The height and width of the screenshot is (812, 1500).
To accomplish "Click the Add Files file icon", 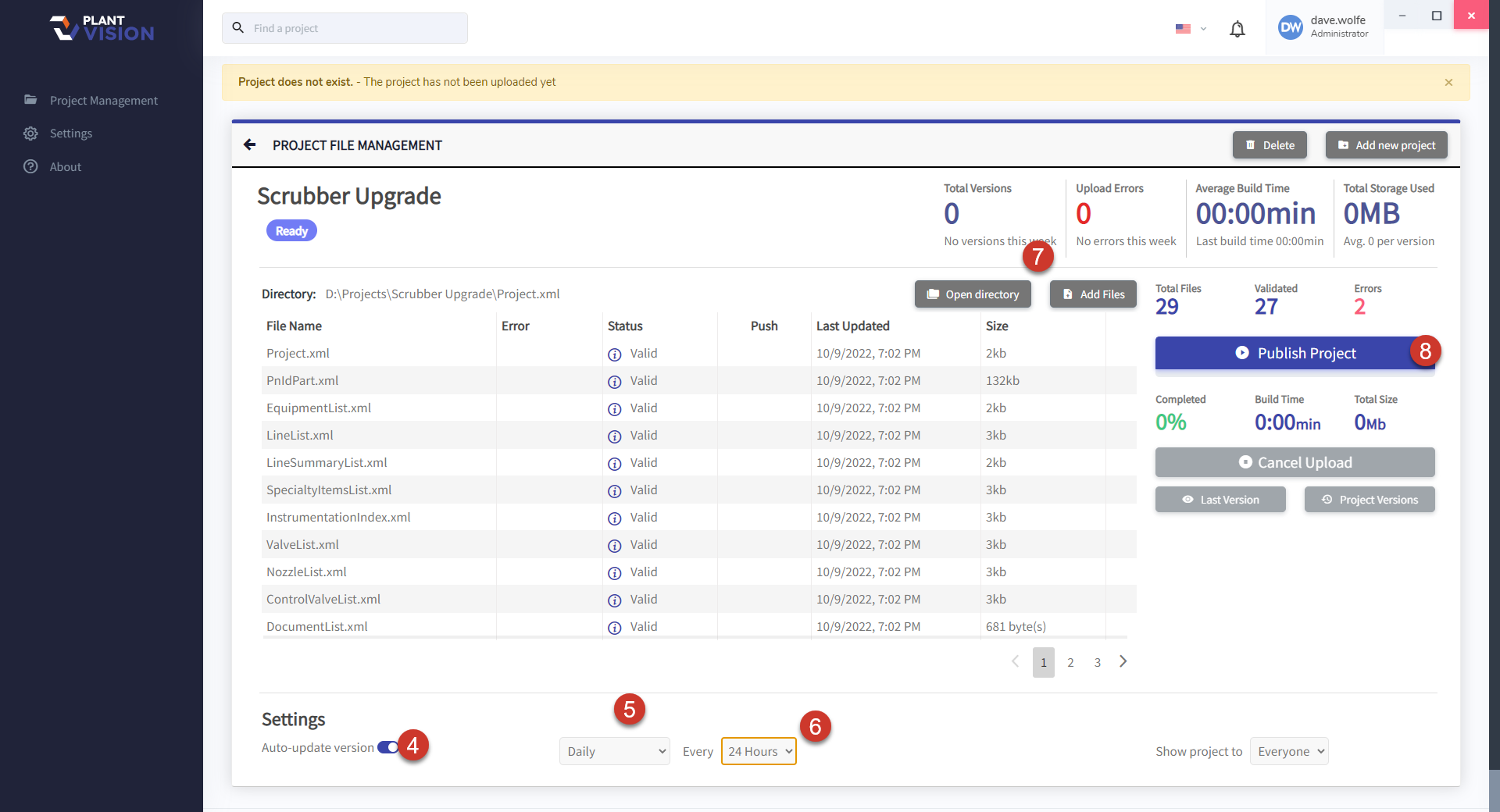I will click(1067, 294).
